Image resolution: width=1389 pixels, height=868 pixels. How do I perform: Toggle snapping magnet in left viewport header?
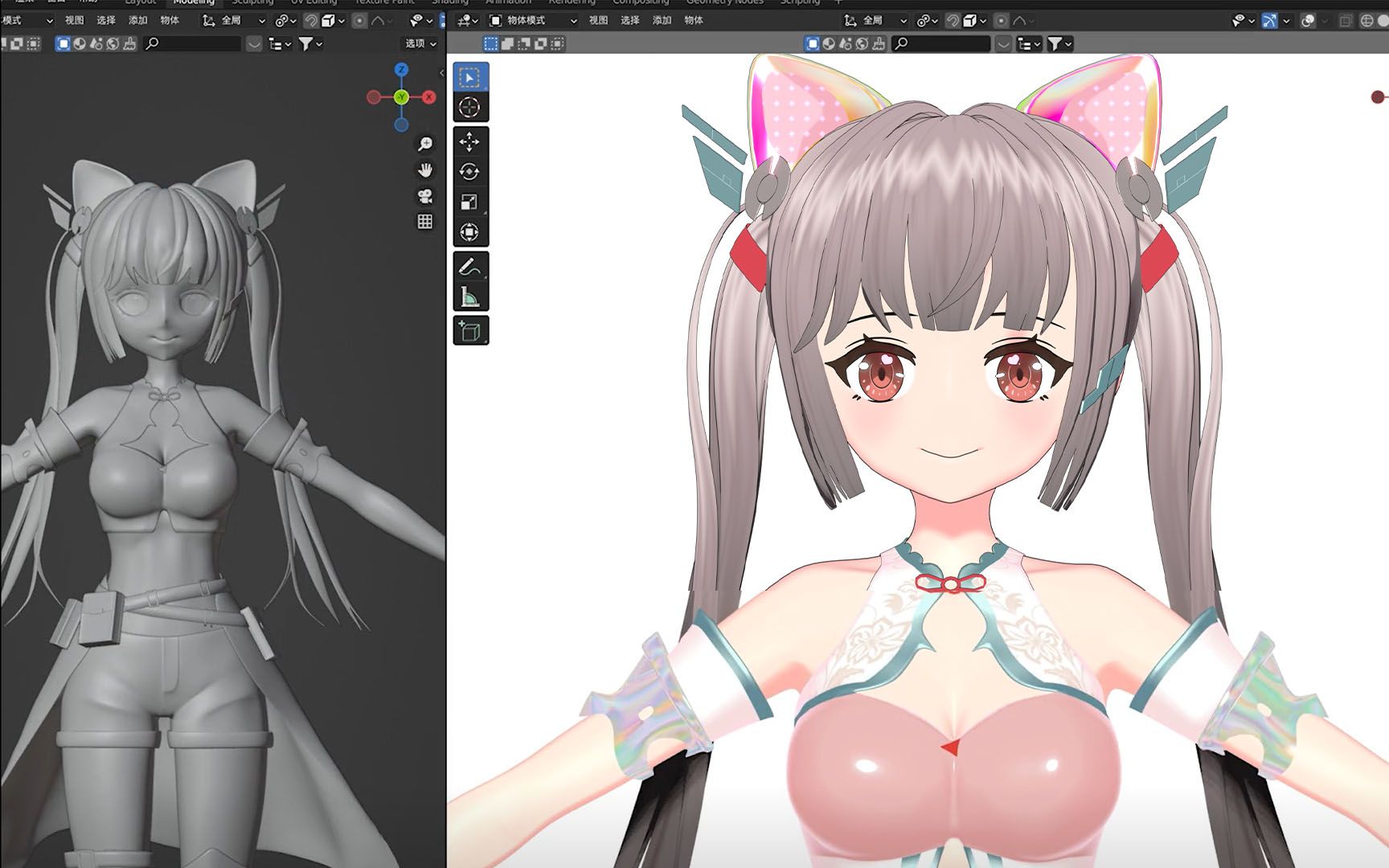tap(310, 20)
